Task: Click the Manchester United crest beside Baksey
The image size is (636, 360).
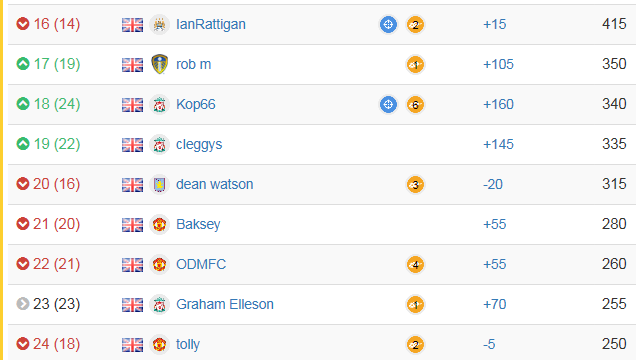Action: click(159, 225)
